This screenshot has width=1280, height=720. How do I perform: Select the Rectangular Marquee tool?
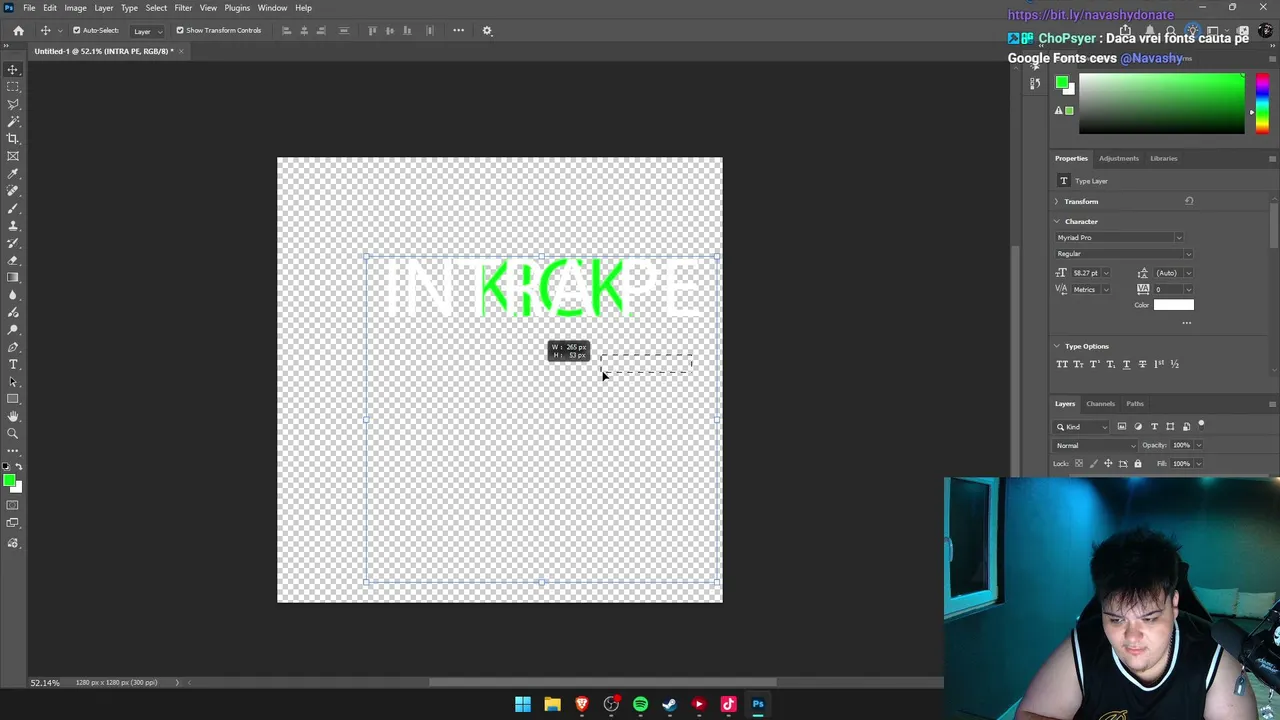(13, 87)
